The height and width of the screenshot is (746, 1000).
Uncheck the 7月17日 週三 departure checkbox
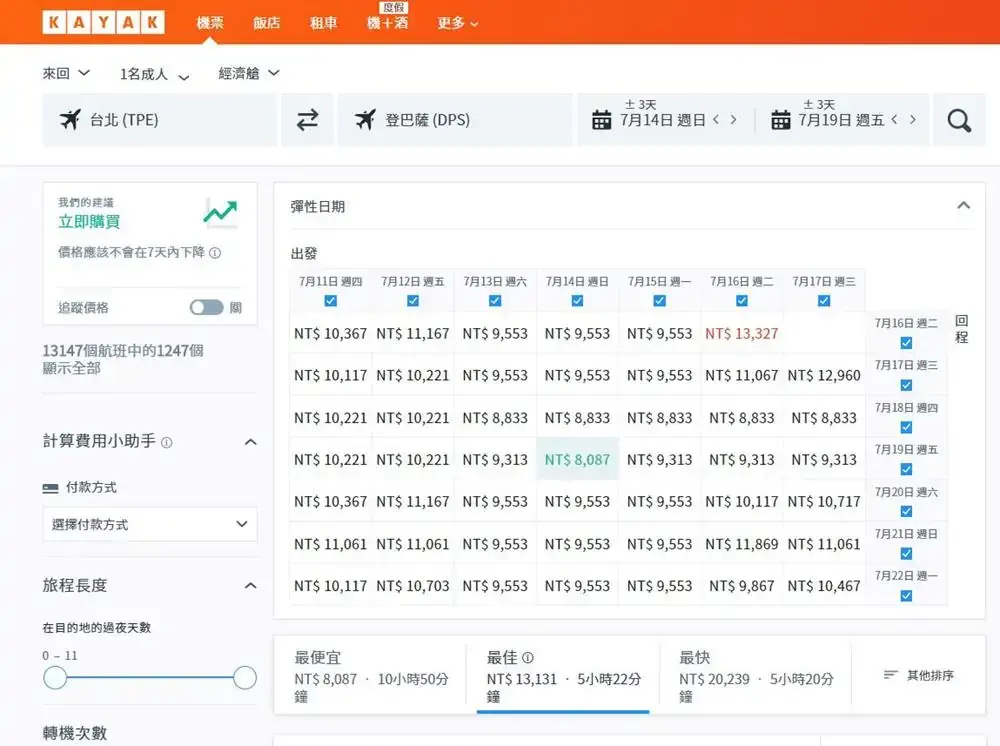click(824, 300)
